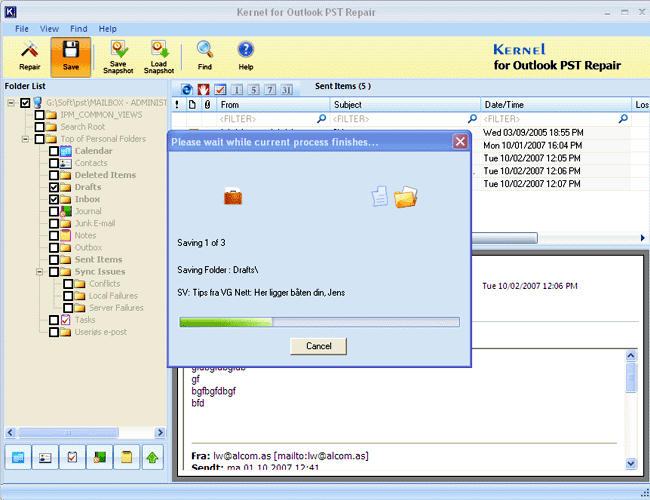Click the tasks shortcut icon at bottom
The height and width of the screenshot is (500, 650).
72,457
